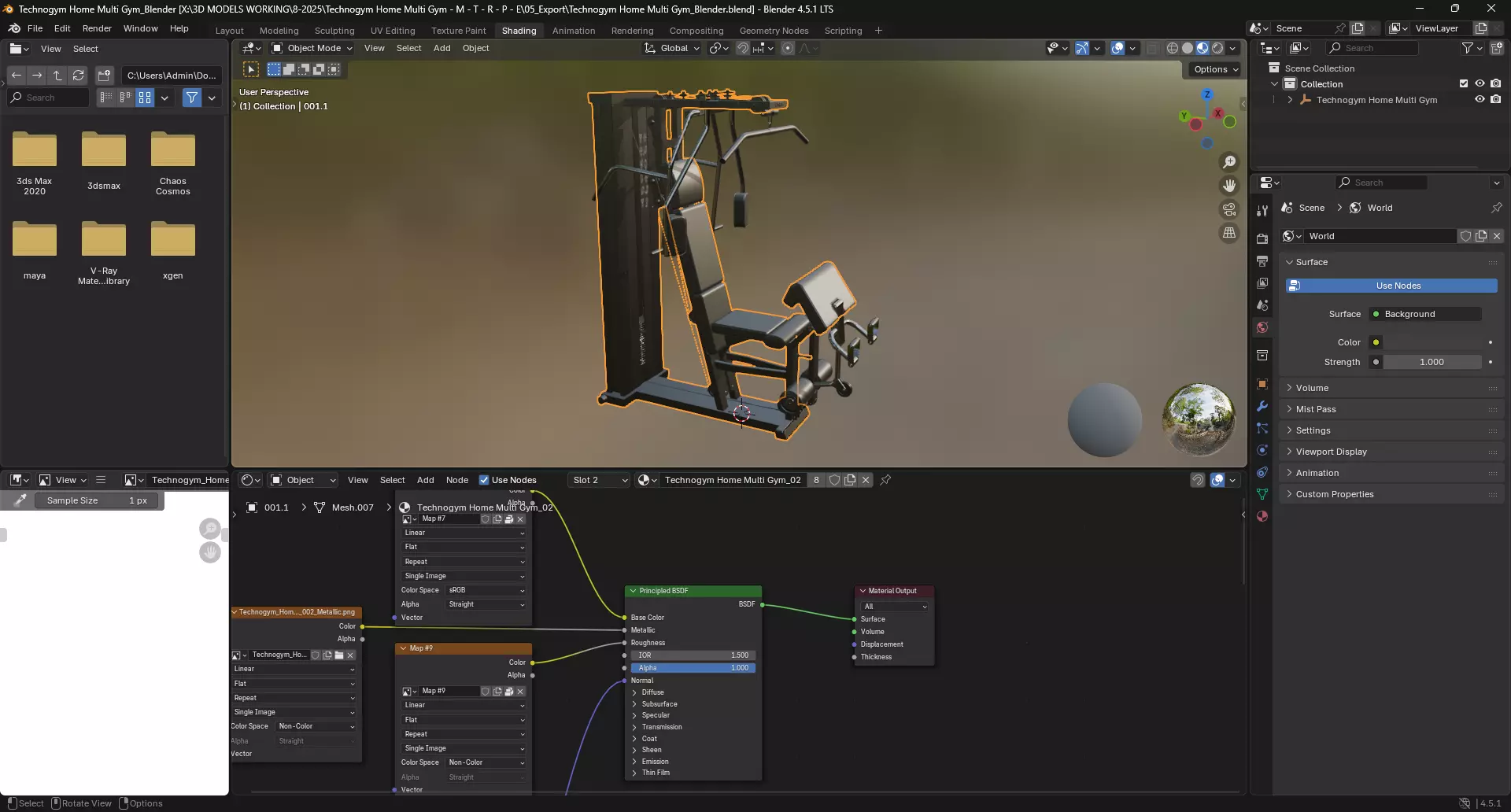Toggle Collection eye visibility in outliner
The image size is (1511, 812).
(x=1480, y=83)
